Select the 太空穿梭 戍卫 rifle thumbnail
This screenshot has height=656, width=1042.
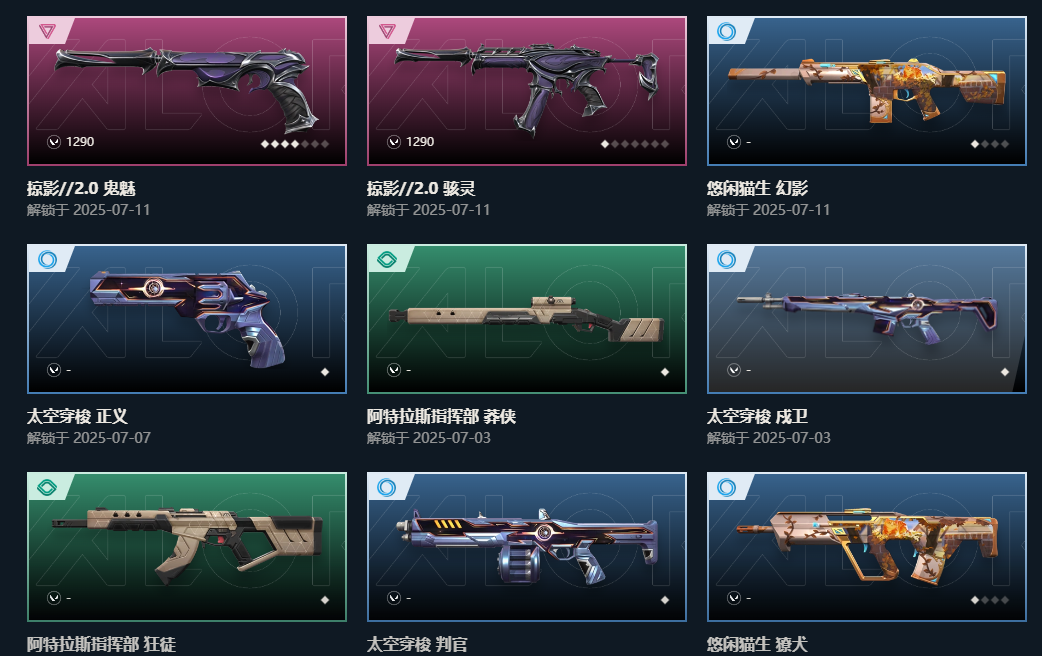coord(867,318)
